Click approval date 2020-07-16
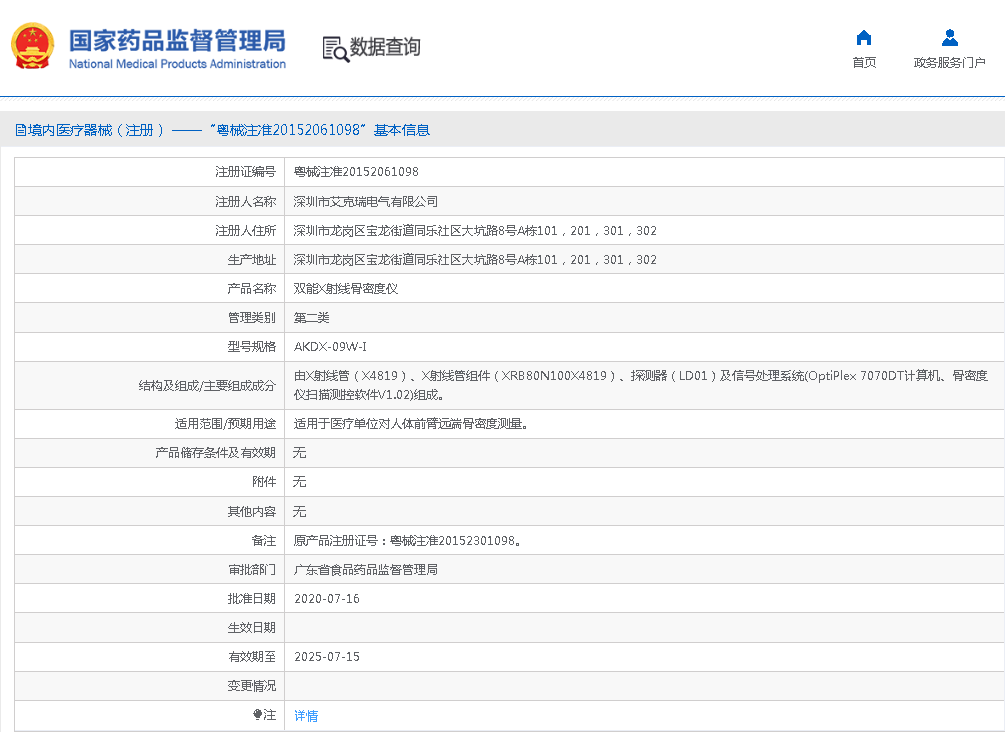Image resolution: width=1005 pixels, height=732 pixels. (327, 599)
